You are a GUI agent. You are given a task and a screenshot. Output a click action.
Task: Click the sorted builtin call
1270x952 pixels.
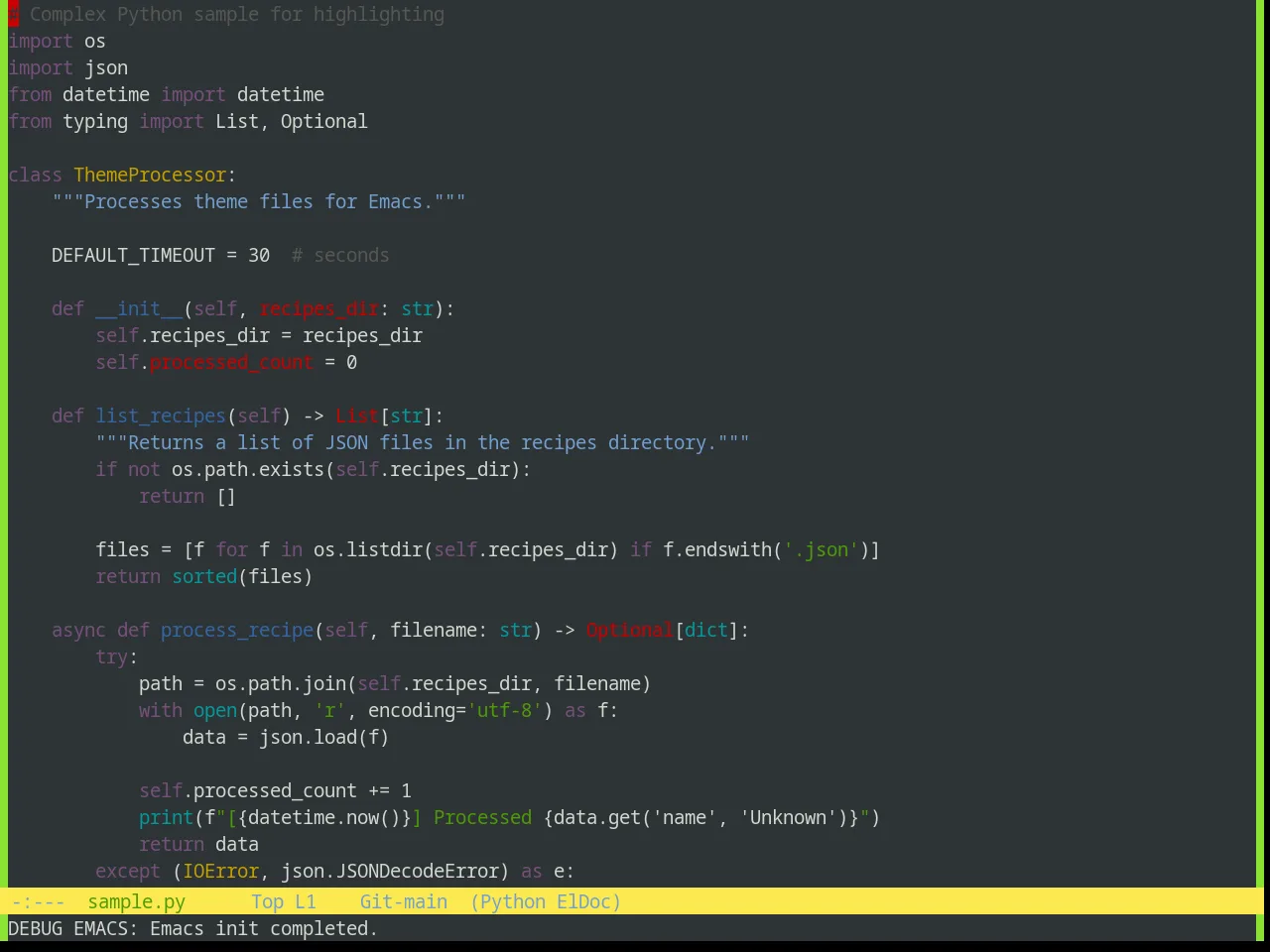click(204, 576)
